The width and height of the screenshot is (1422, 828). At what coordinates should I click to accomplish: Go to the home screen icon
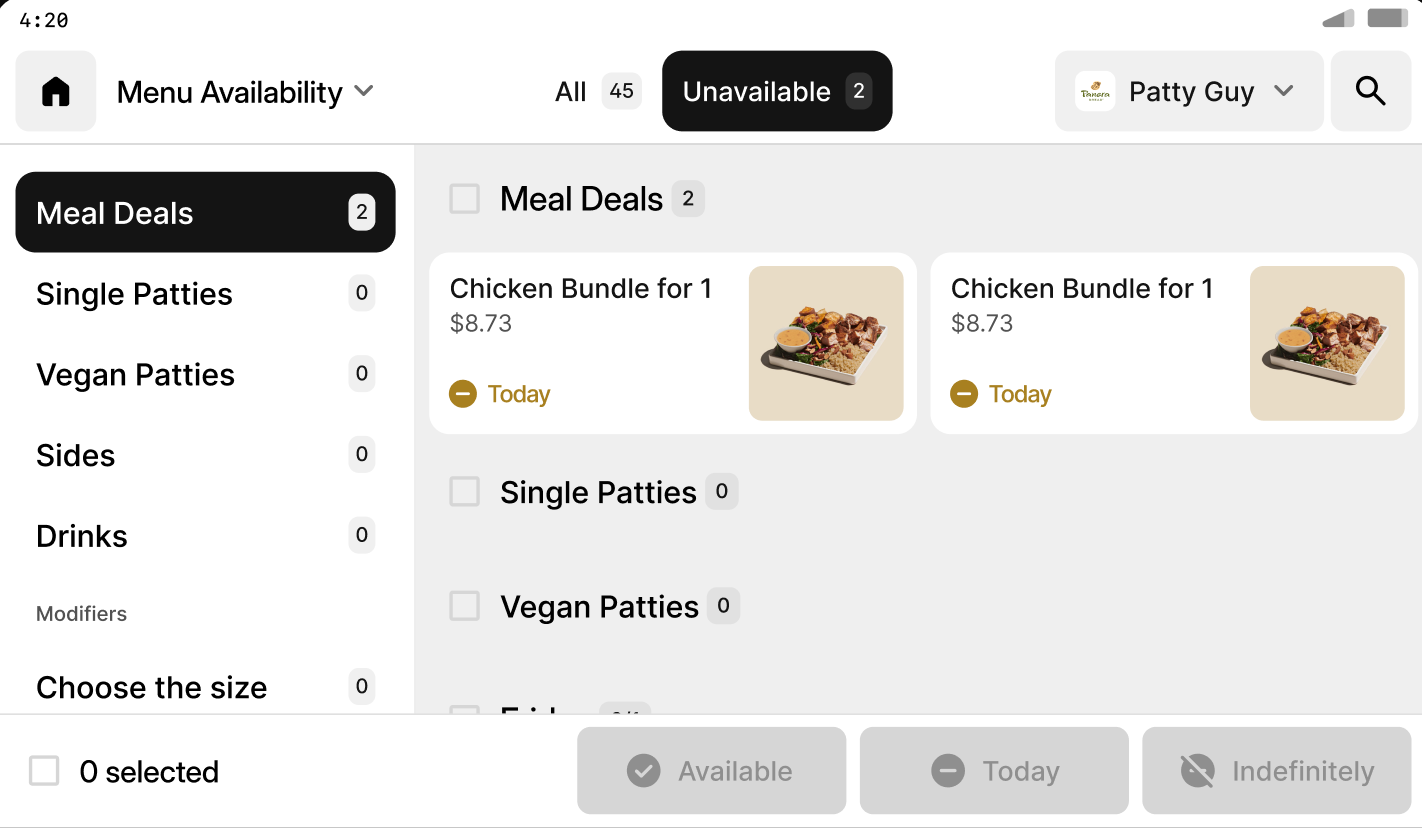pyautogui.click(x=56, y=91)
